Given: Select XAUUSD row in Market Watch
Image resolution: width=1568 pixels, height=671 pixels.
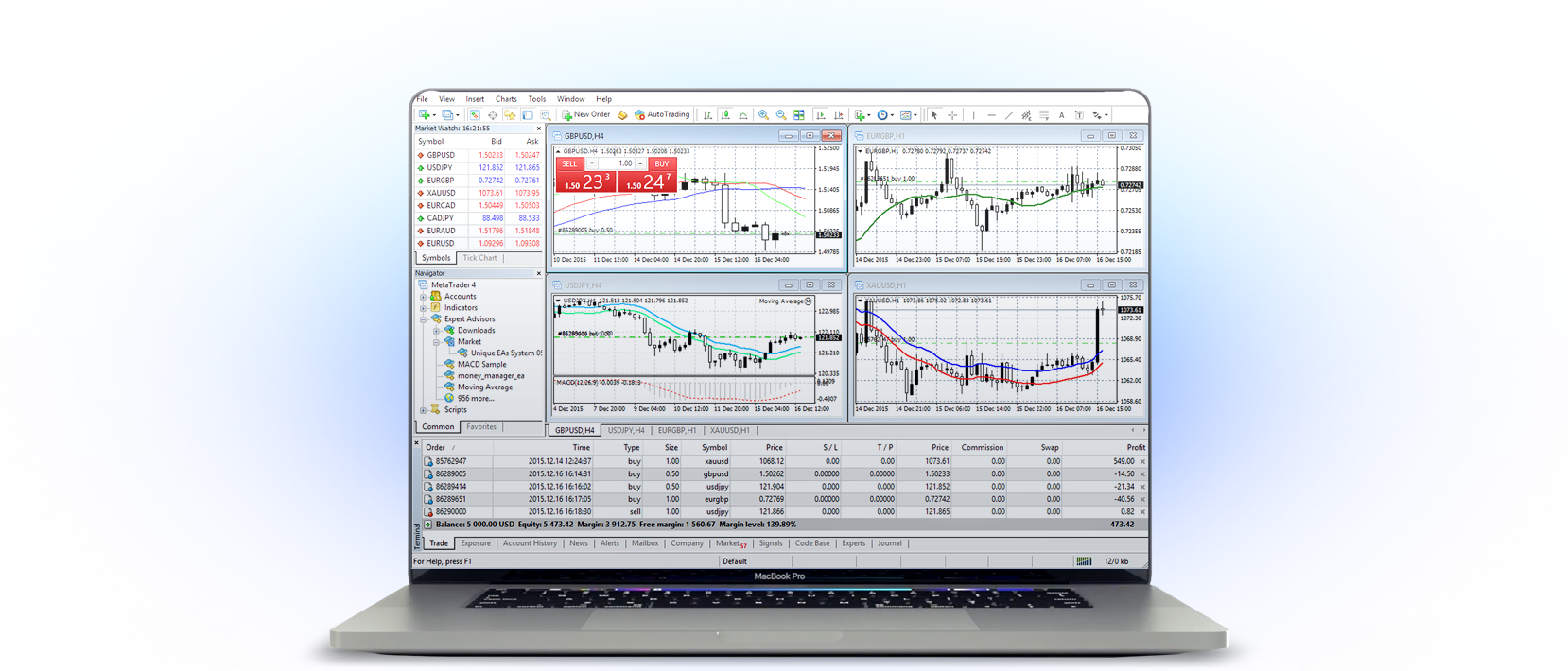Looking at the screenshot, I should click(x=479, y=193).
